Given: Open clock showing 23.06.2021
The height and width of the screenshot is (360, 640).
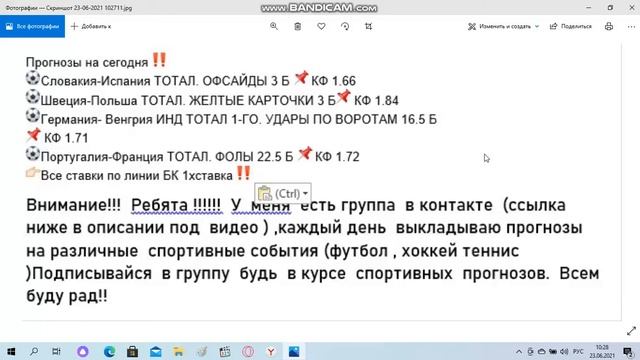Looking at the screenshot, I should tap(602, 351).
